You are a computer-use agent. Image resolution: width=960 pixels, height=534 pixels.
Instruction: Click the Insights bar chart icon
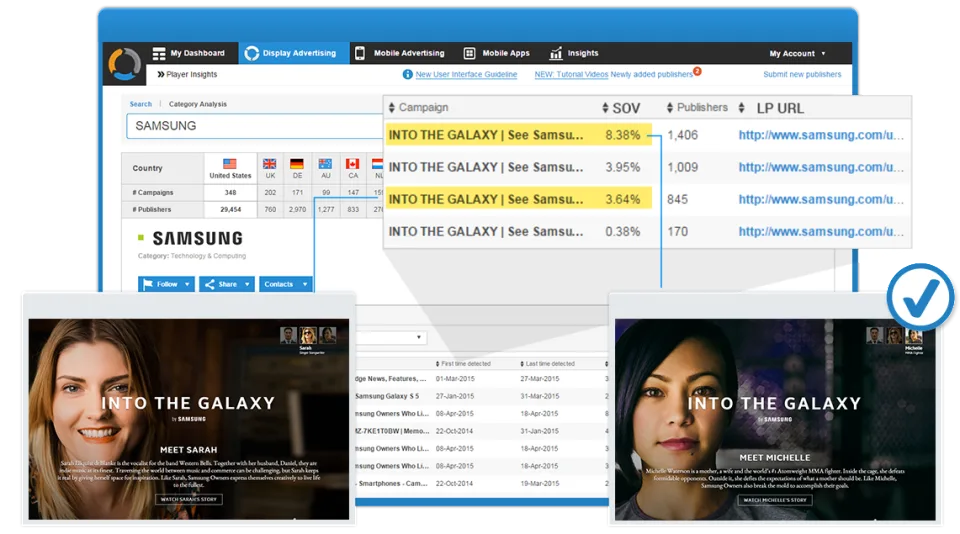(555, 53)
